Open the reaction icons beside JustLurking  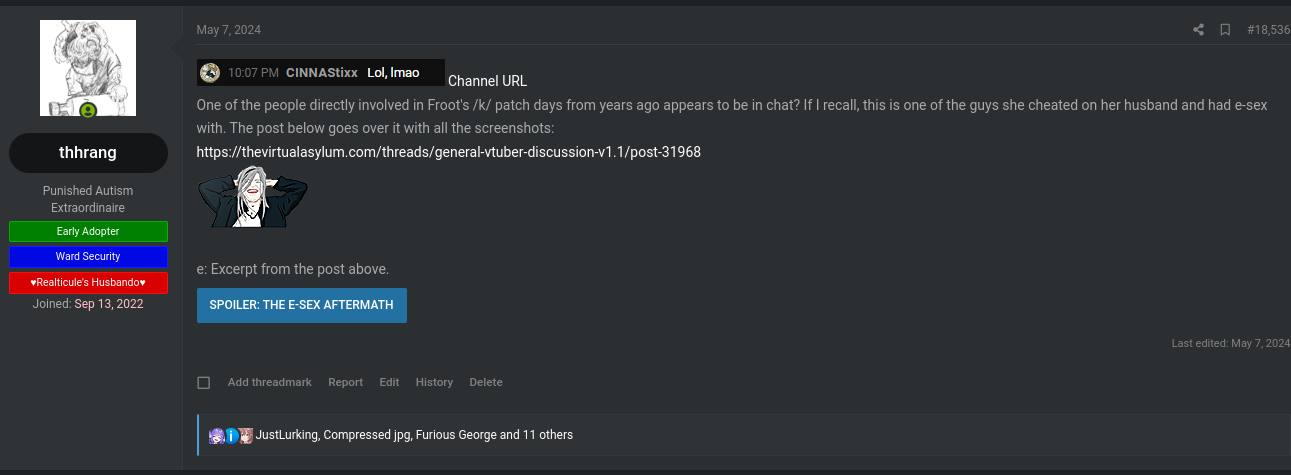pyautogui.click(x=231, y=435)
